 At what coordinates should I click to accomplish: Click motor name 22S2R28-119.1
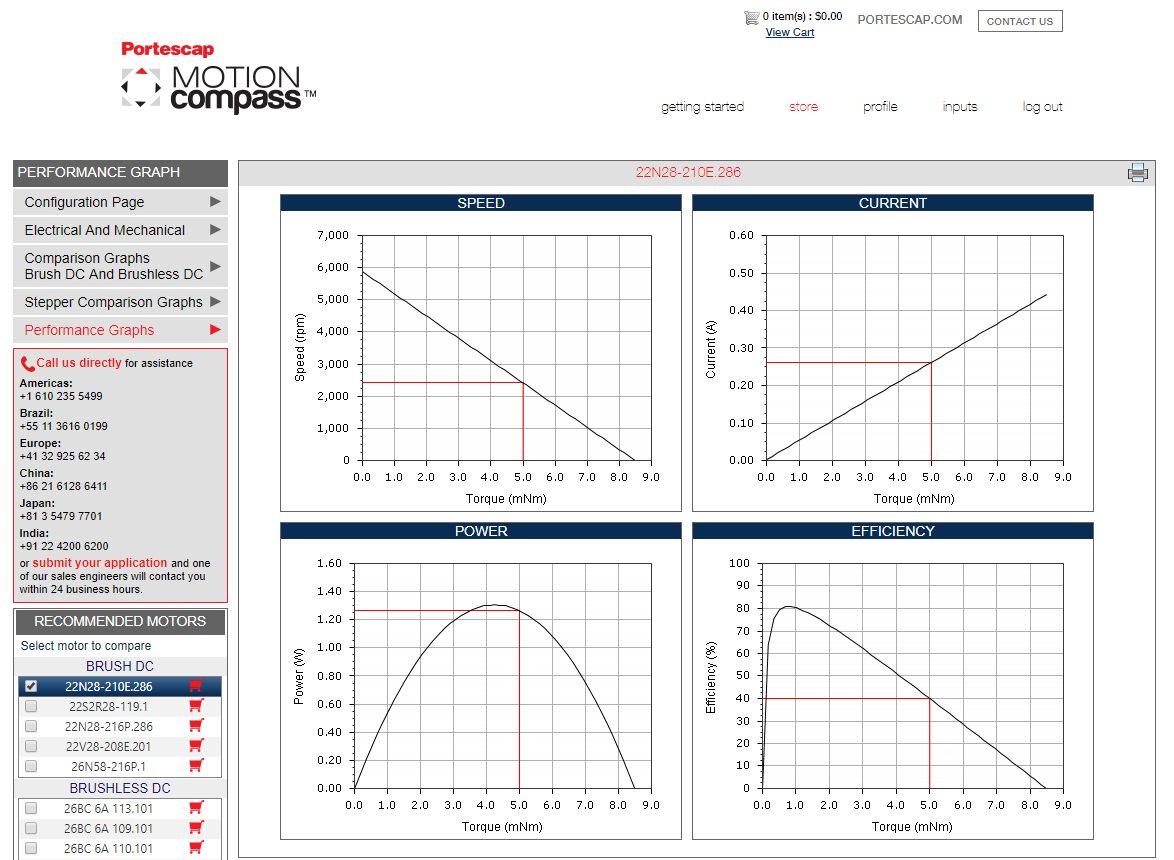pos(109,707)
